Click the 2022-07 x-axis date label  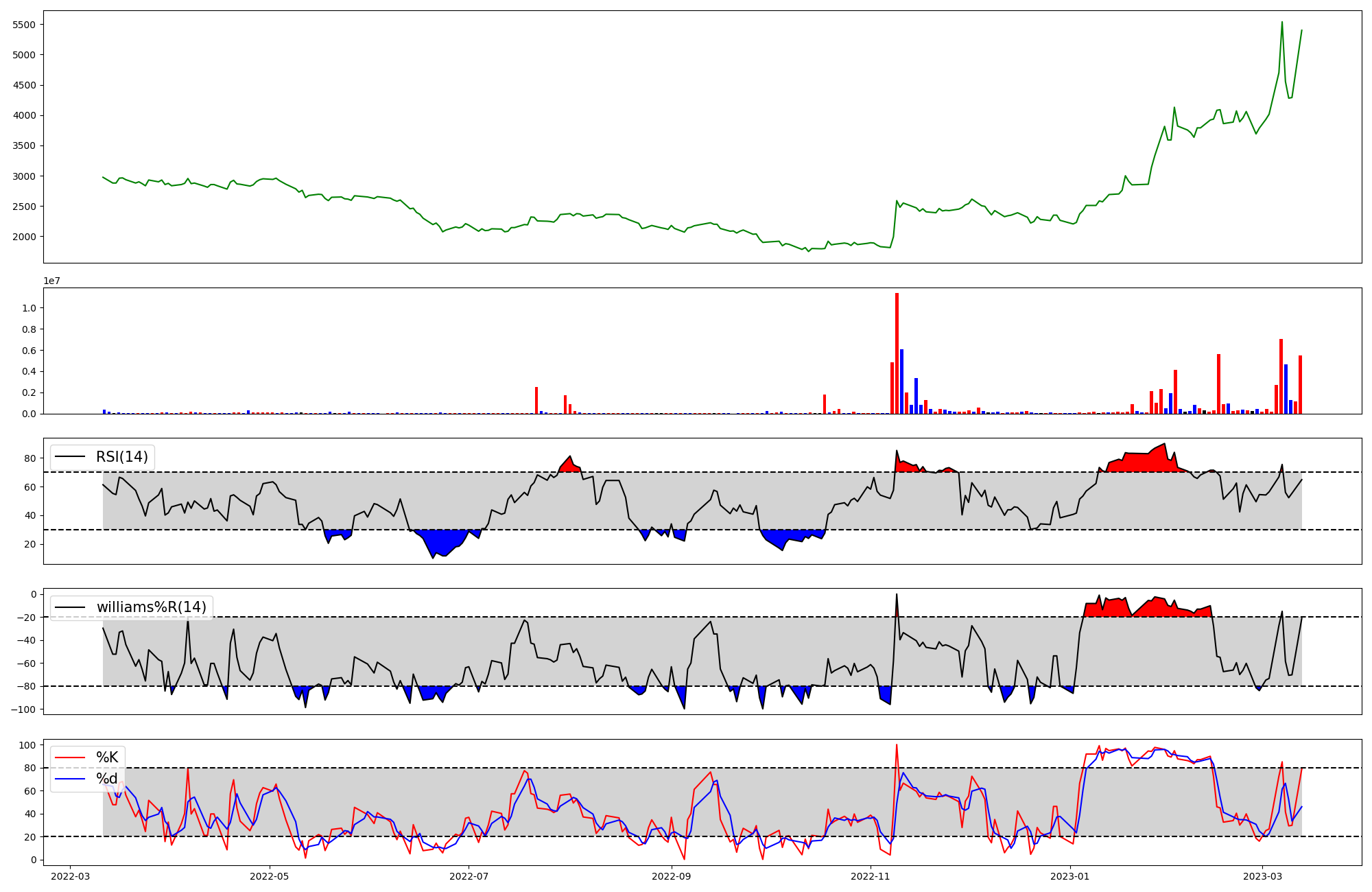point(469,876)
